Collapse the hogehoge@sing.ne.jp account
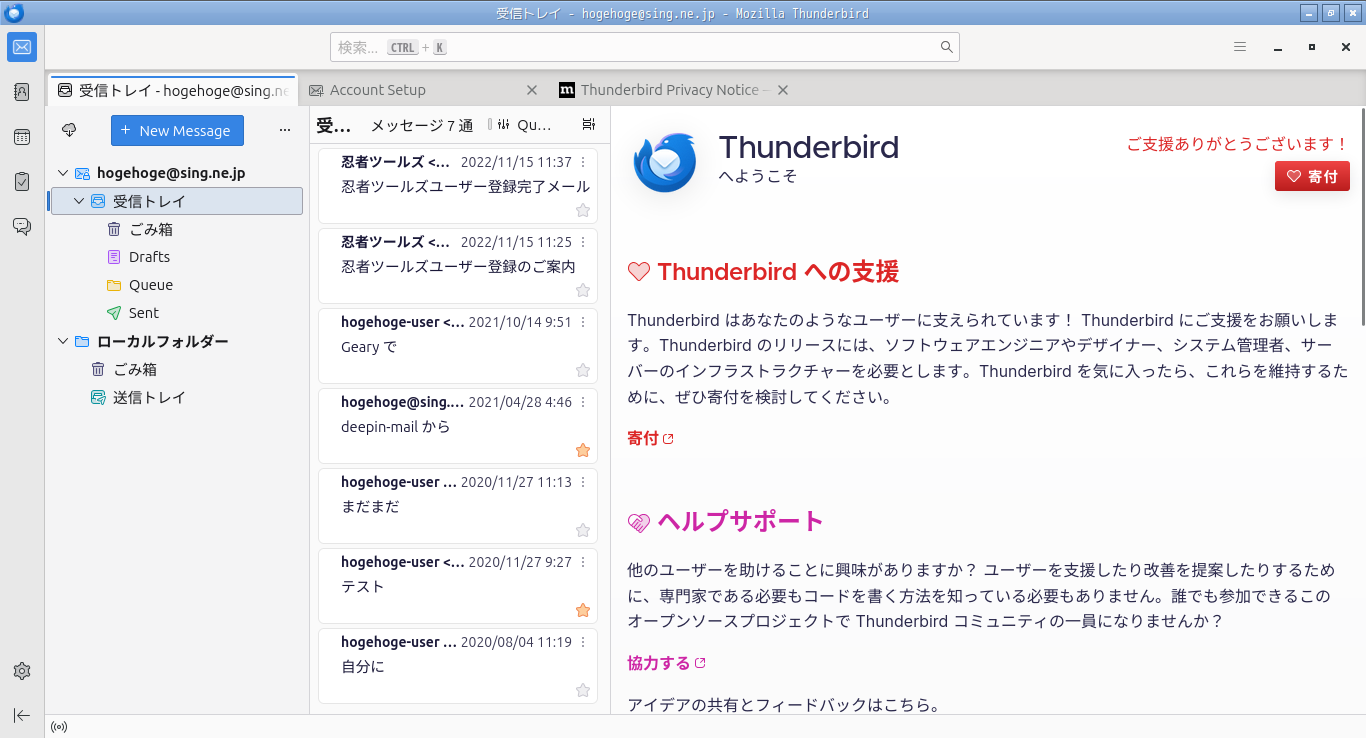This screenshot has width=1366, height=738. (x=64, y=173)
